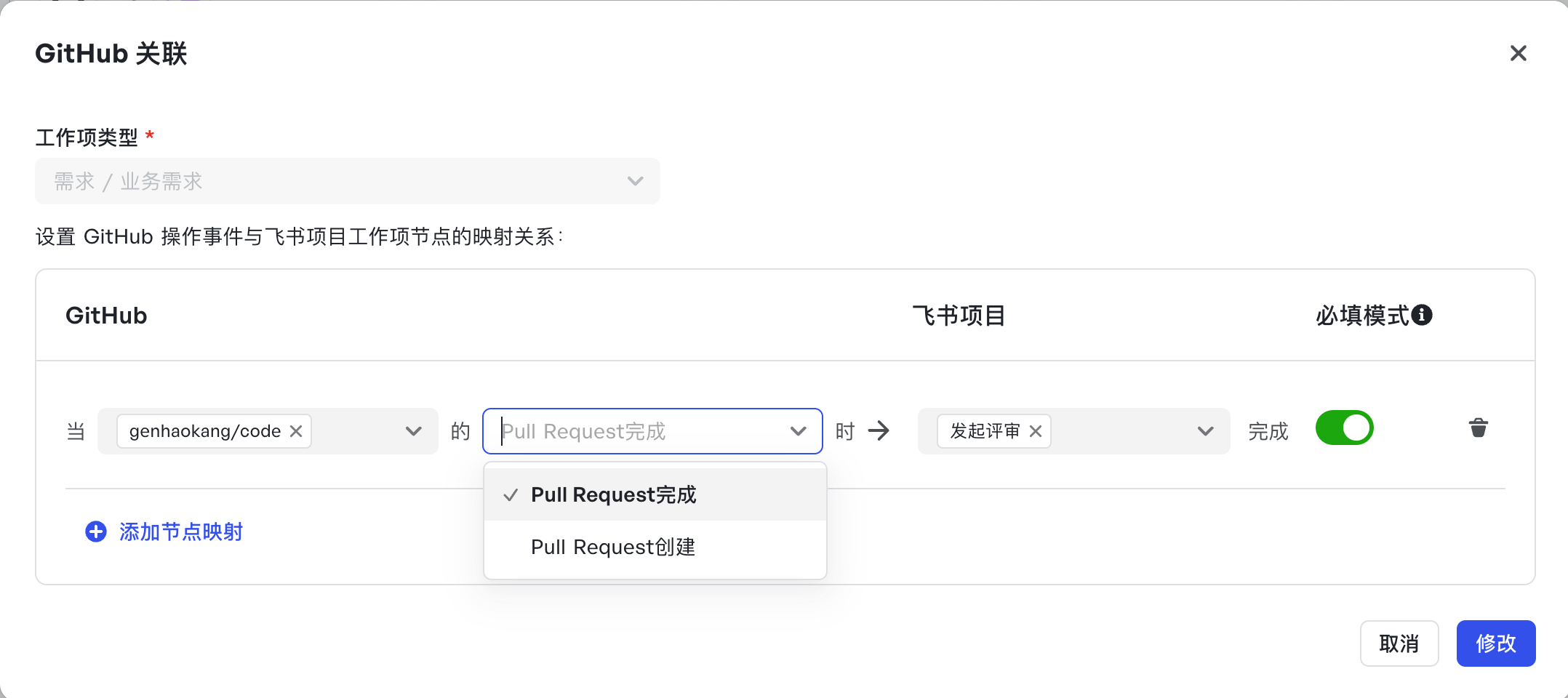Click the GitHub 关联 dialog title
Screen dimensions: 1568x698
coord(111,54)
